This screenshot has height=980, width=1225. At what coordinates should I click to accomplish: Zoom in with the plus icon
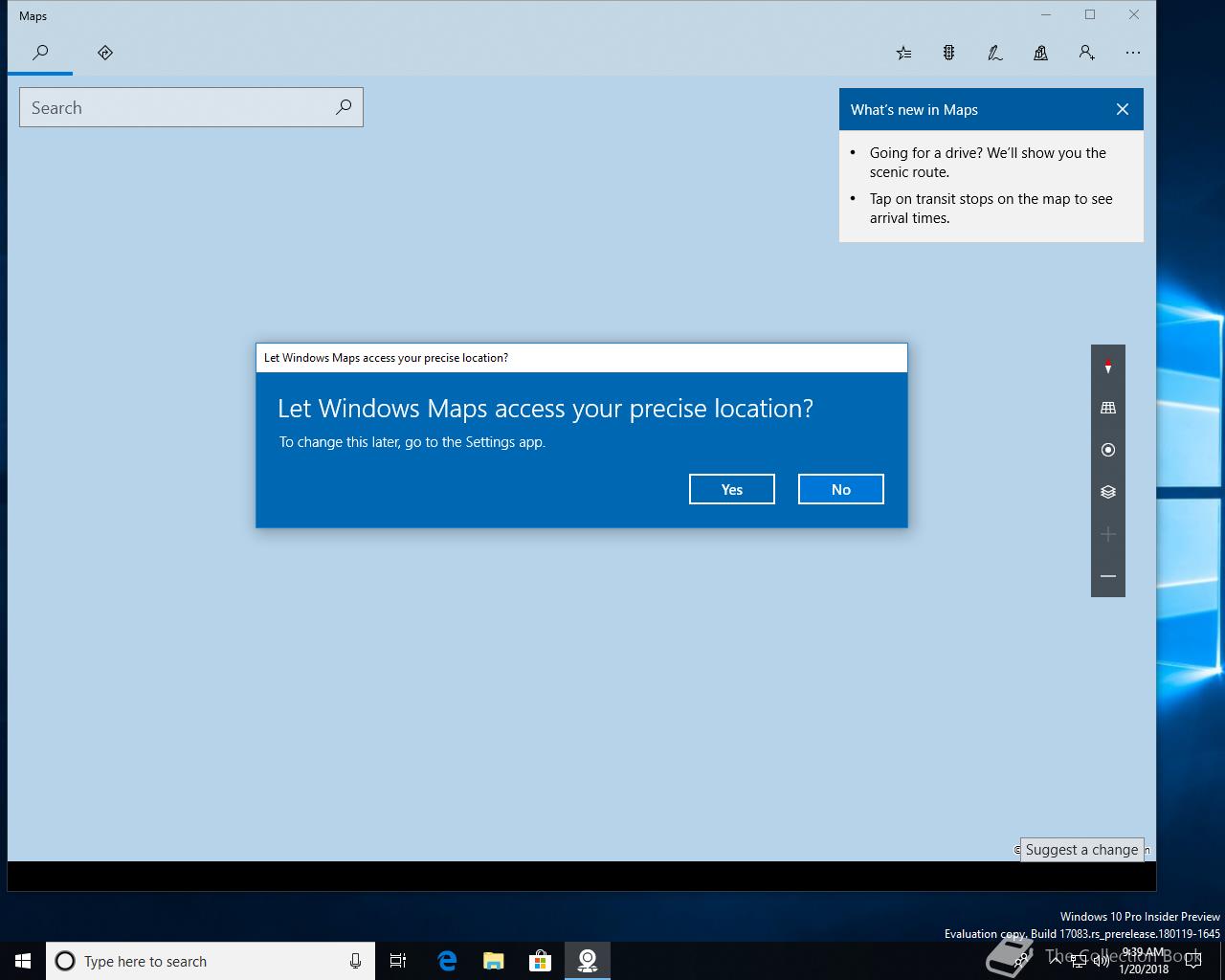[x=1108, y=534]
